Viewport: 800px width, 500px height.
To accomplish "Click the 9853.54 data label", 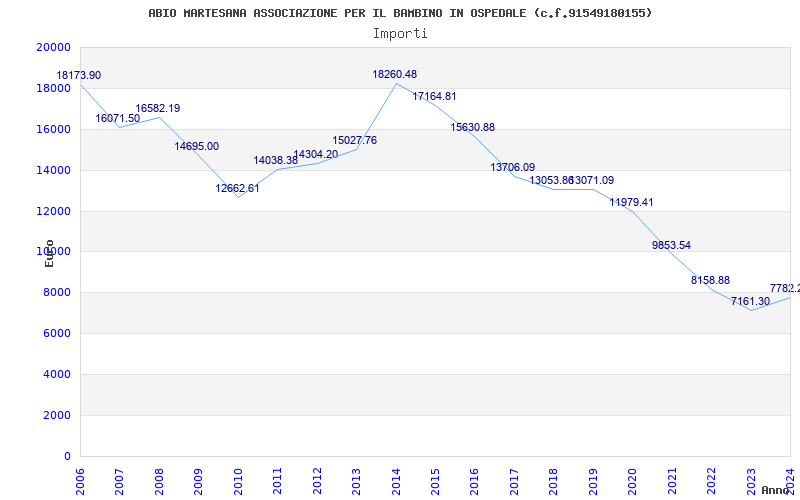I will [671, 246].
